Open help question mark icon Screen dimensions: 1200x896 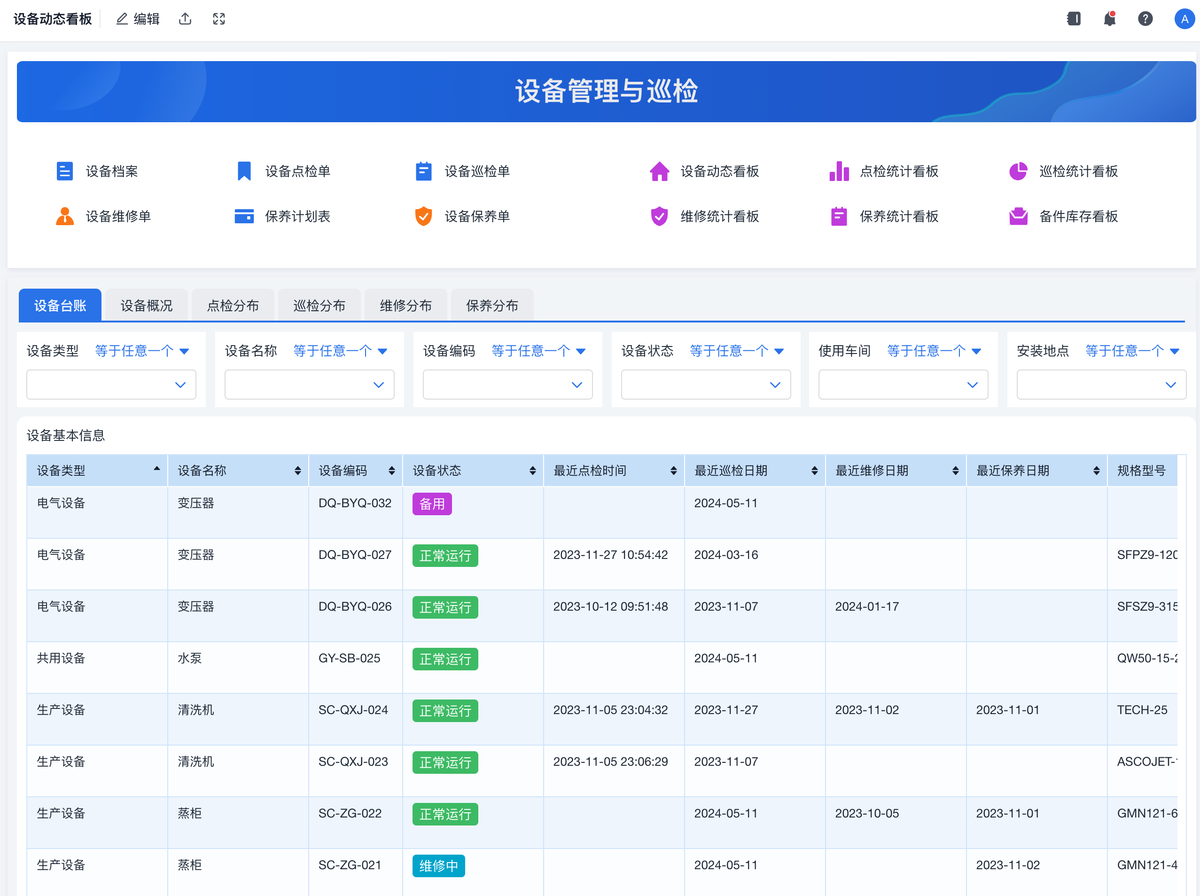pyautogui.click(x=1145, y=19)
